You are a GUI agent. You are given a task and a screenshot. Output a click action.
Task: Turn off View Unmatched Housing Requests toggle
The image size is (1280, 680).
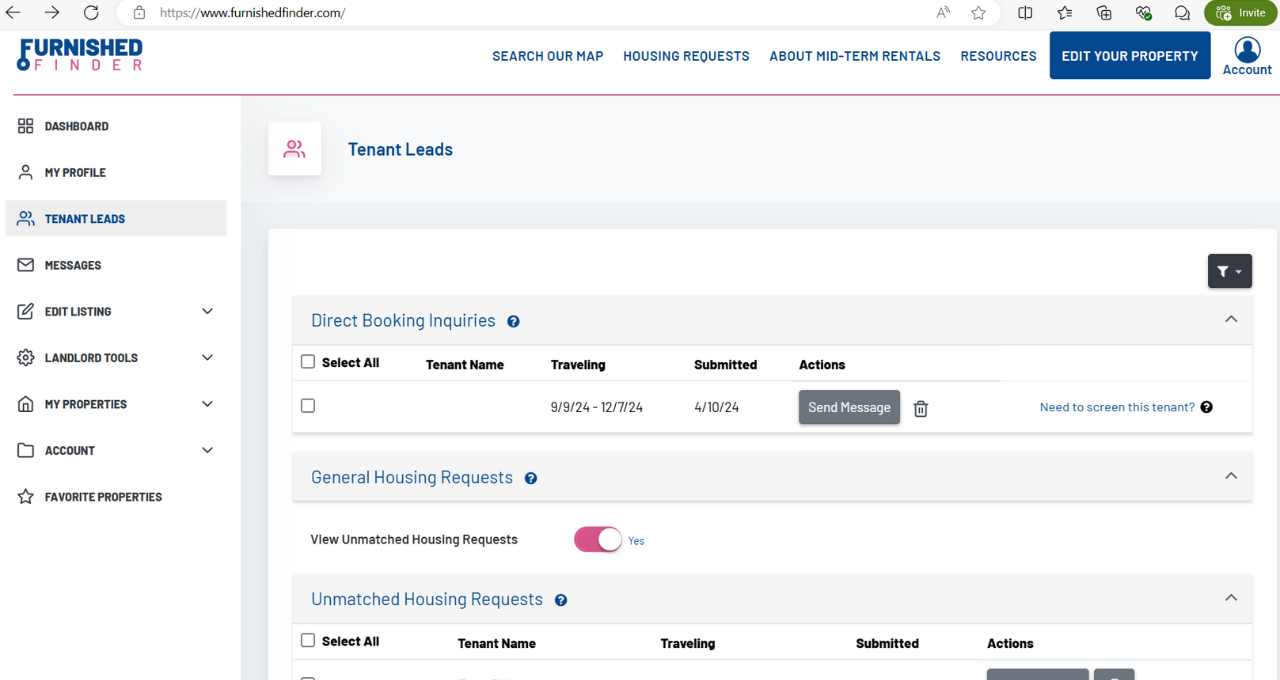point(598,540)
